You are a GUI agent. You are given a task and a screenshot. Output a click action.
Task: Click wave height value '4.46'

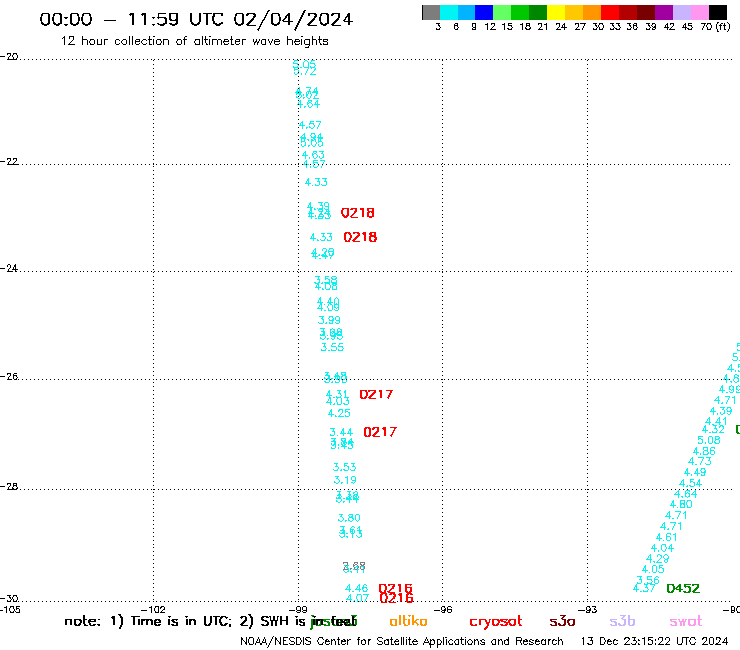[356, 588]
